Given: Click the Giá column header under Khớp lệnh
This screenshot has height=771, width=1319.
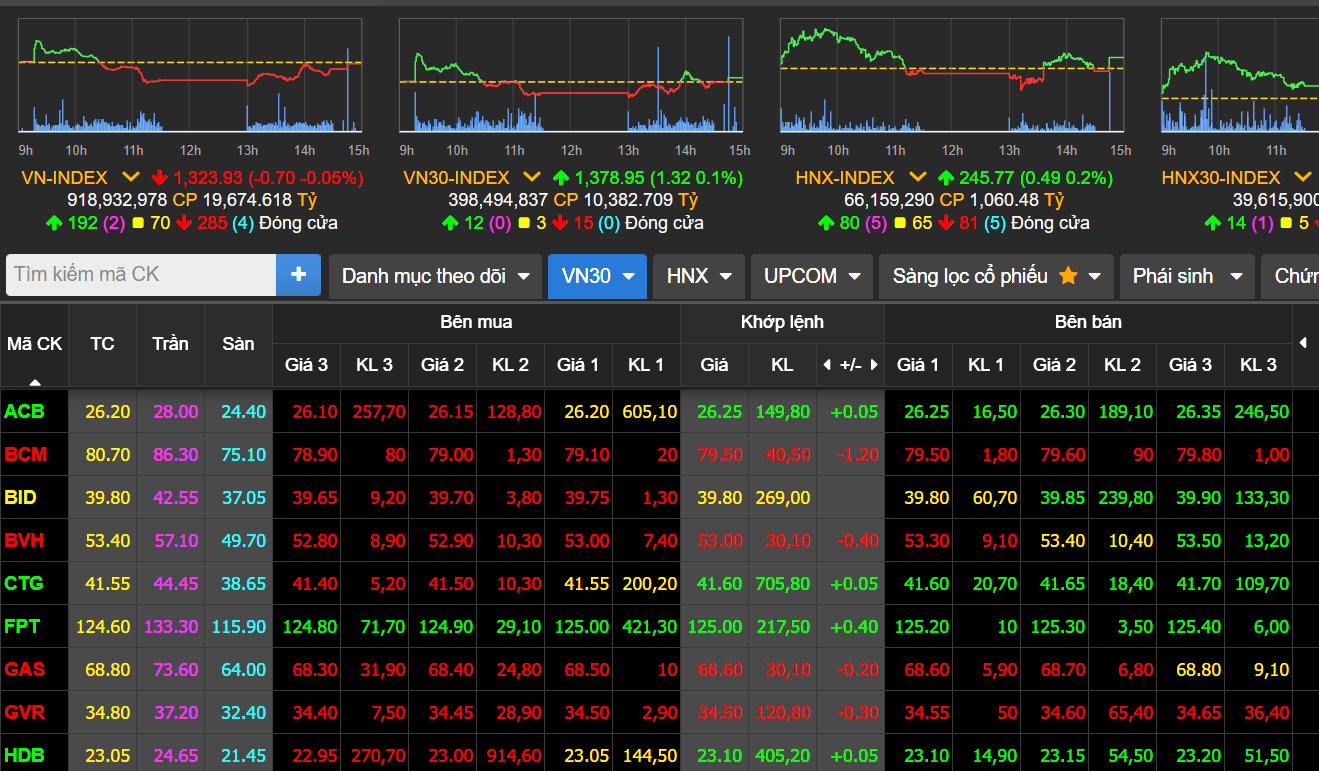Looking at the screenshot, I should click(x=714, y=365).
